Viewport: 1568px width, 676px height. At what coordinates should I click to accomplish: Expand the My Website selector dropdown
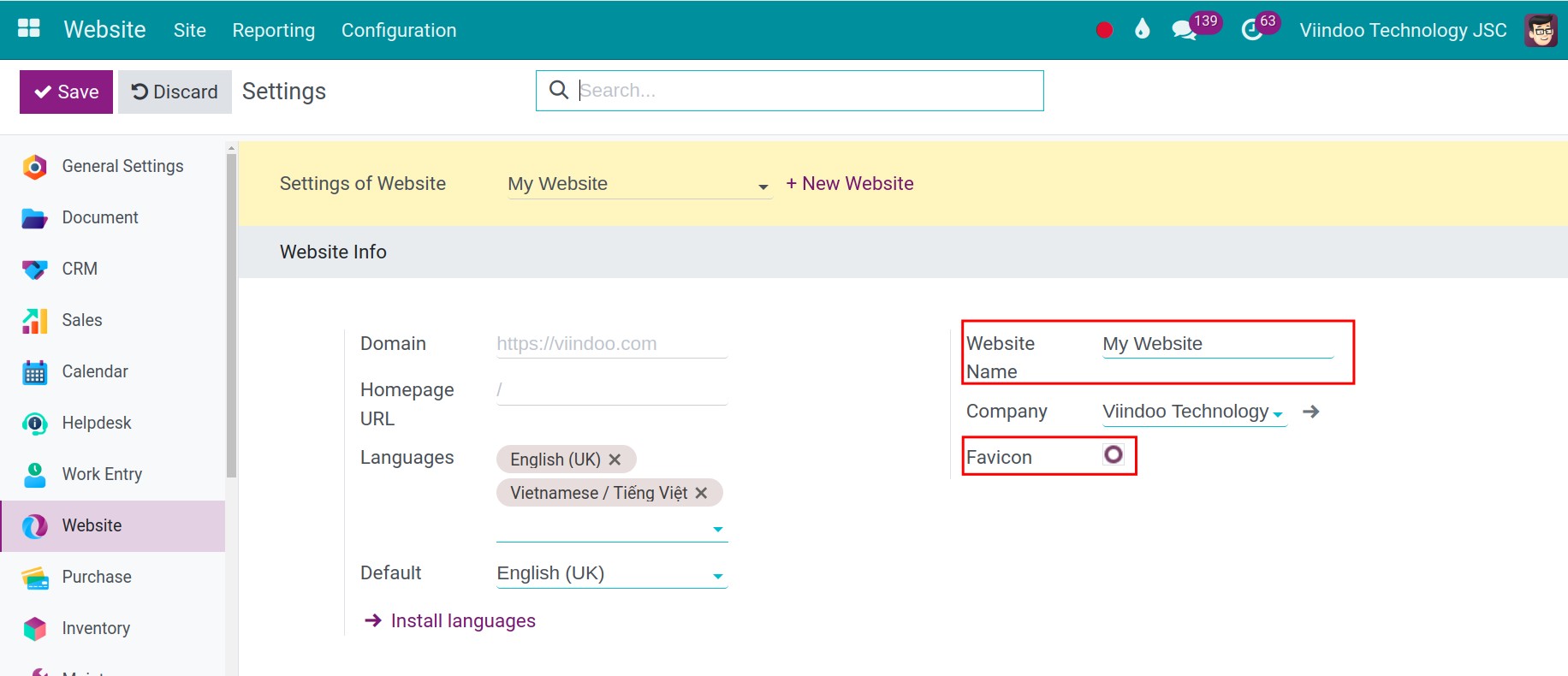(x=763, y=187)
